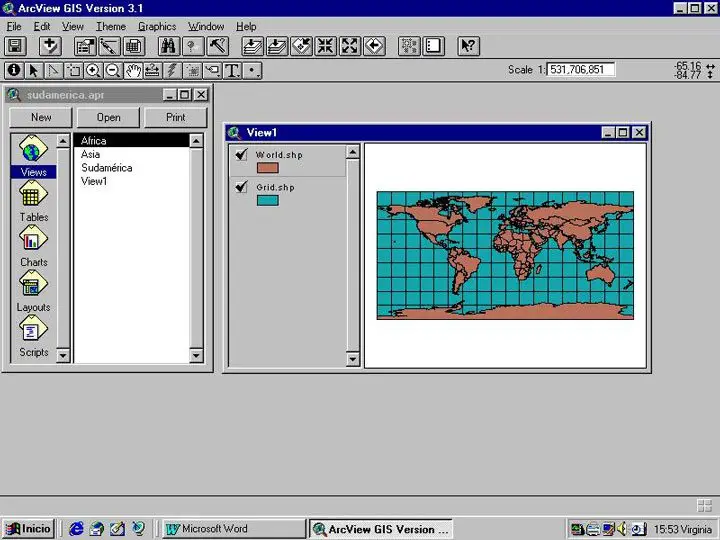Click the context Help pointer icon

tap(468, 46)
